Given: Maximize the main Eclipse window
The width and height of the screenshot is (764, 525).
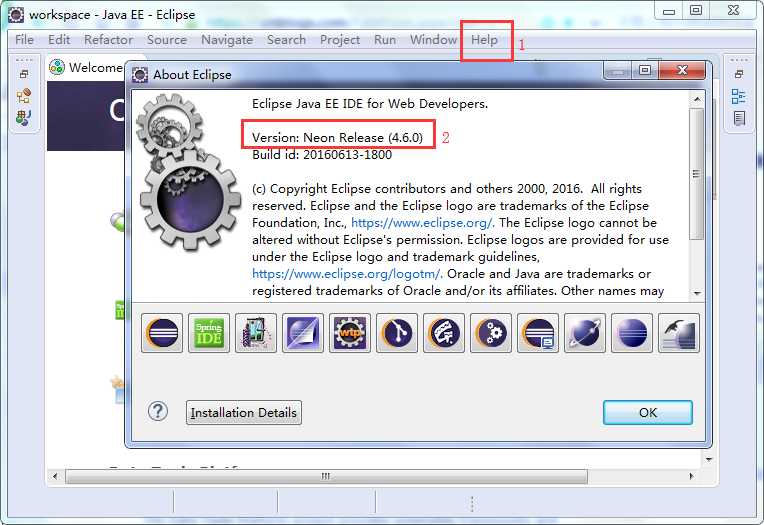Looking at the screenshot, I should pyautogui.click(x=696, y=11).
